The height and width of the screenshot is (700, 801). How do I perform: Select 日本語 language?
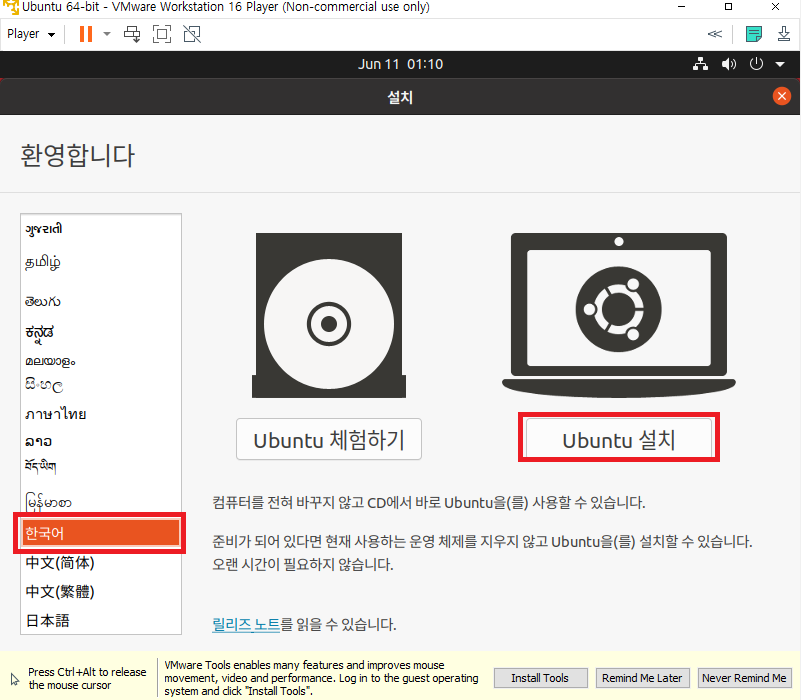101,621
